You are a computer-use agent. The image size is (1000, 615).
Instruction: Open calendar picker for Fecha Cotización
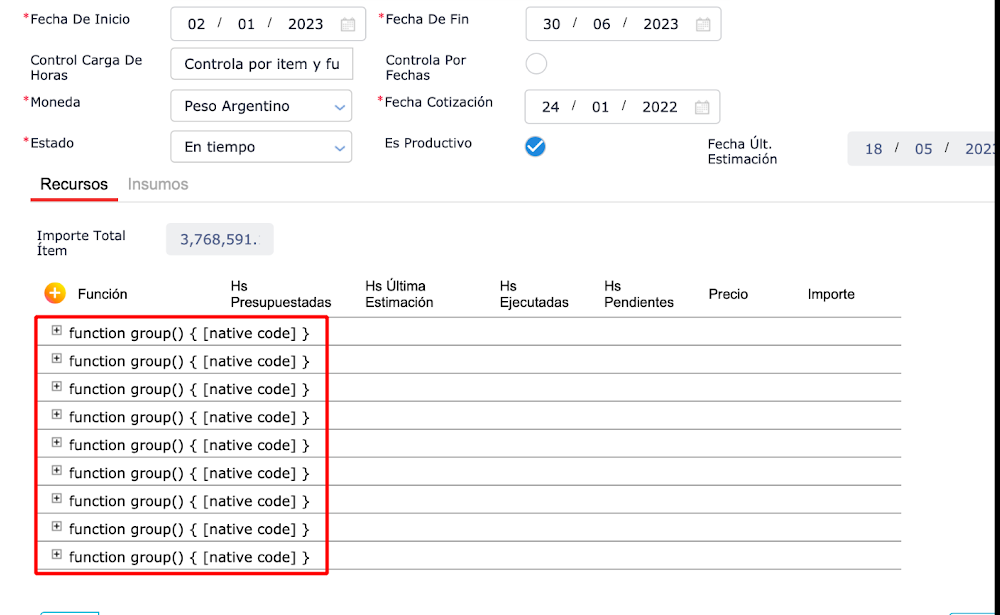coord(702,107)
